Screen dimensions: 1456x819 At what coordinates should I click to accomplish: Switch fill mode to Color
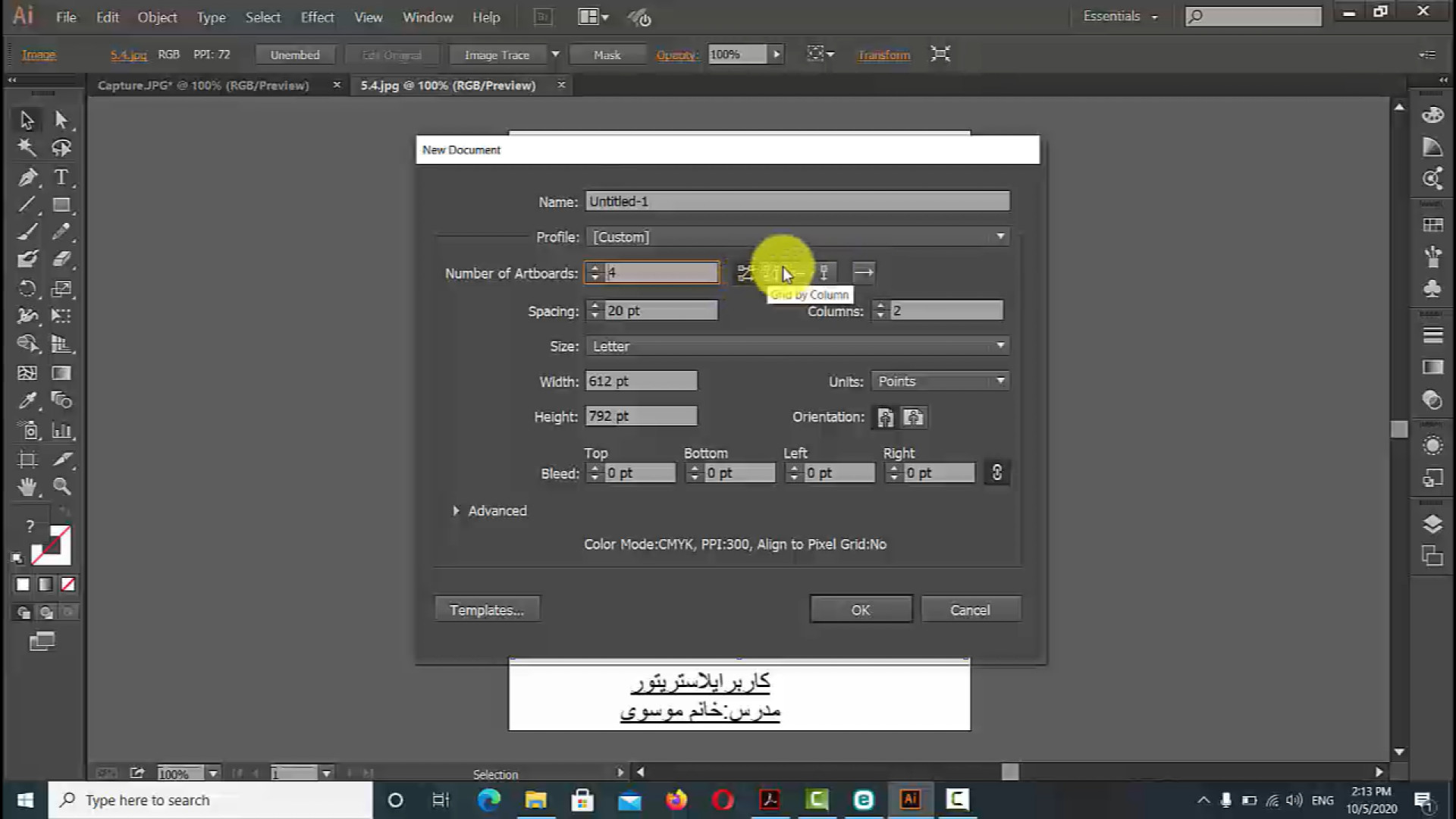[23, 584]
